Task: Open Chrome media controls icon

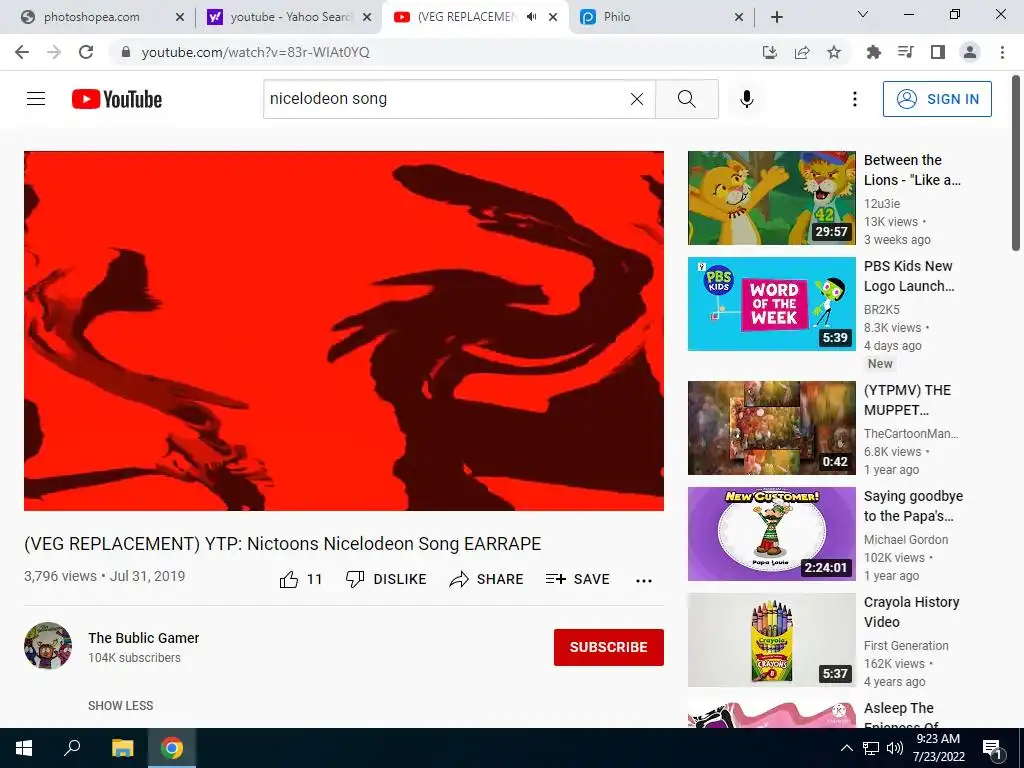Action: pyautogui.click(x=905, y=52)
